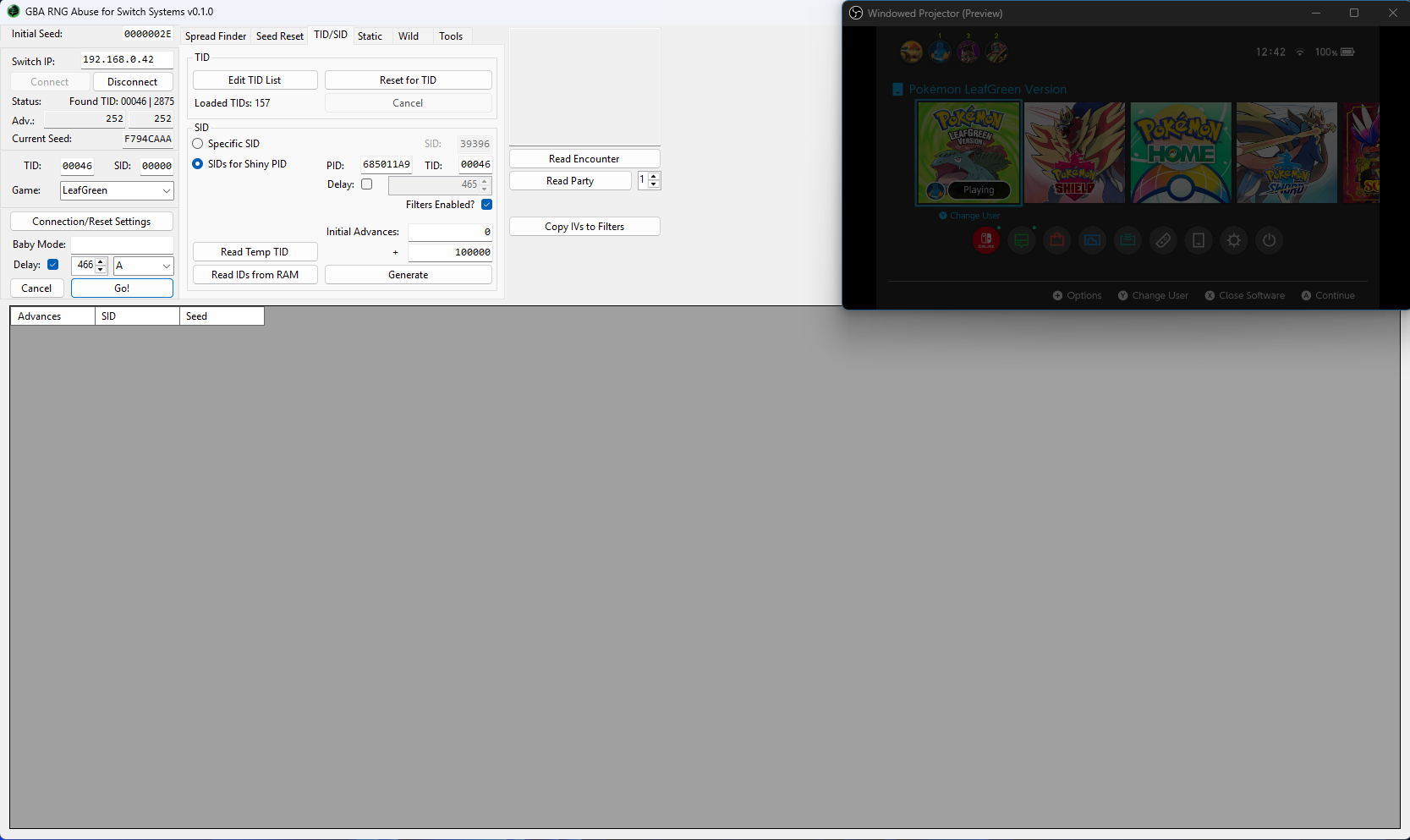Screen dimensions: 1410x840
Task: Increase the 466 delay spinner
Action: (x=101, y=261)
